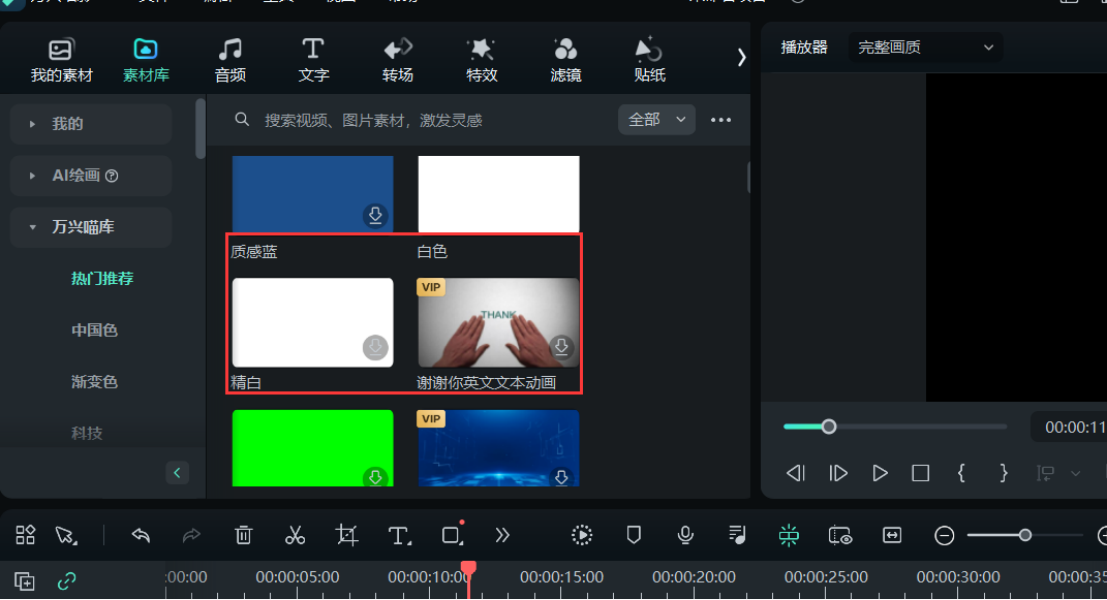The height and width of the screenshot is (600, 1107).
Task: Click the scissors split tool icon
Action: [295, 535]
